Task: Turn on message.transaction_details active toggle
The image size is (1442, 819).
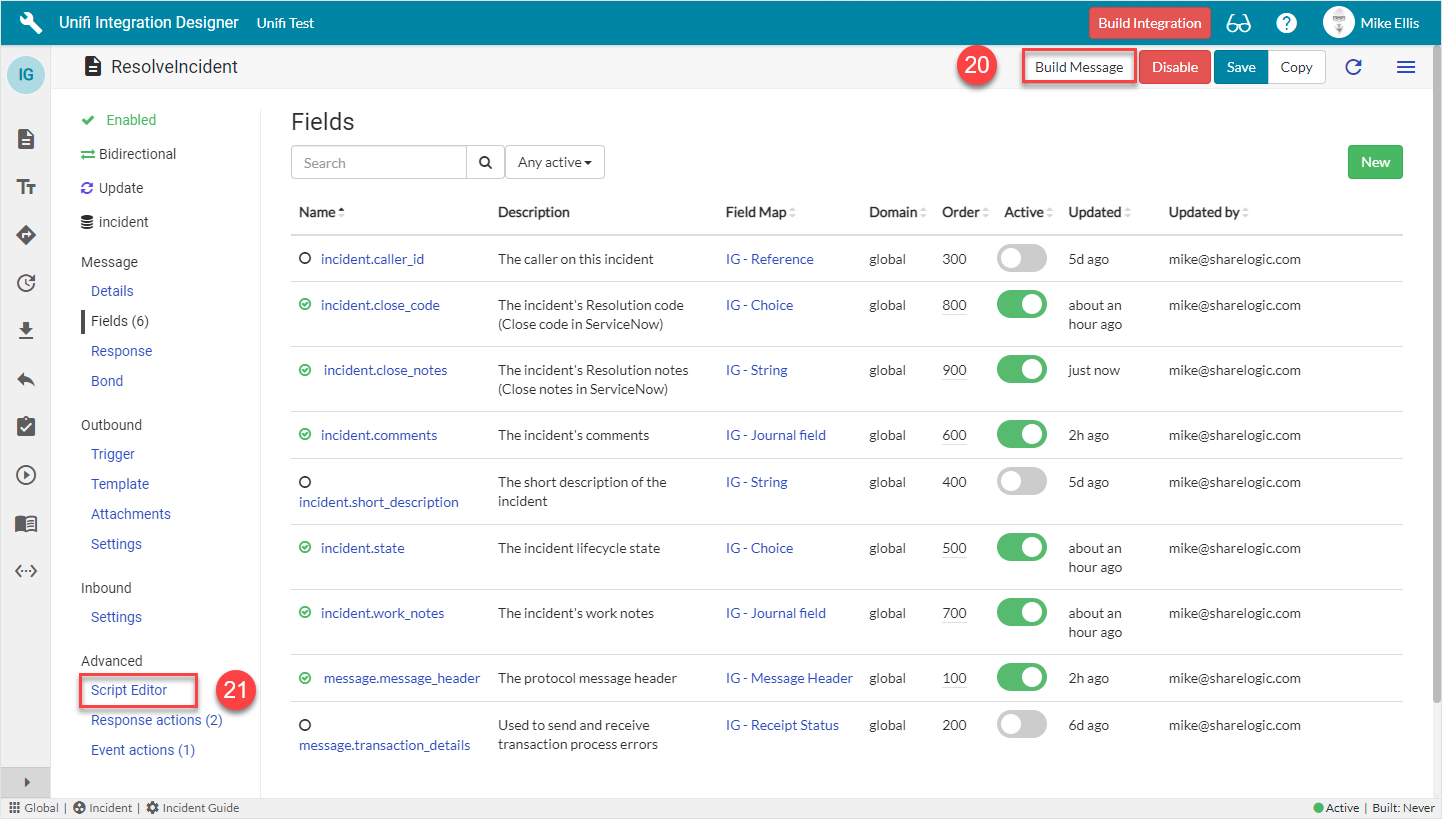Action: tap(1021, 725)
